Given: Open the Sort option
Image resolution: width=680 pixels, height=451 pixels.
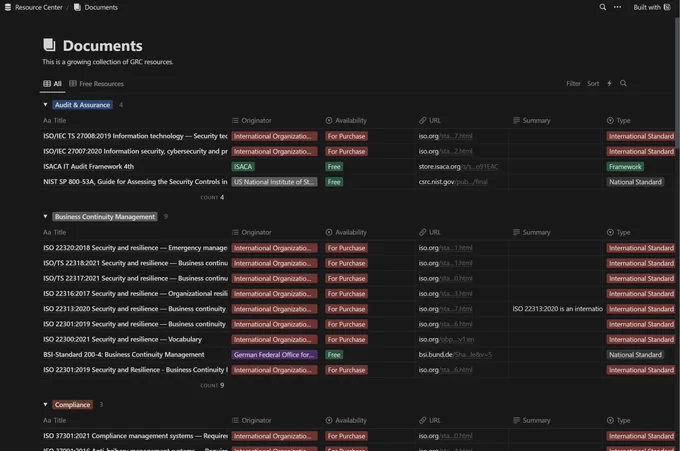Looking at the screenshot, I should (x=593, y=83).
